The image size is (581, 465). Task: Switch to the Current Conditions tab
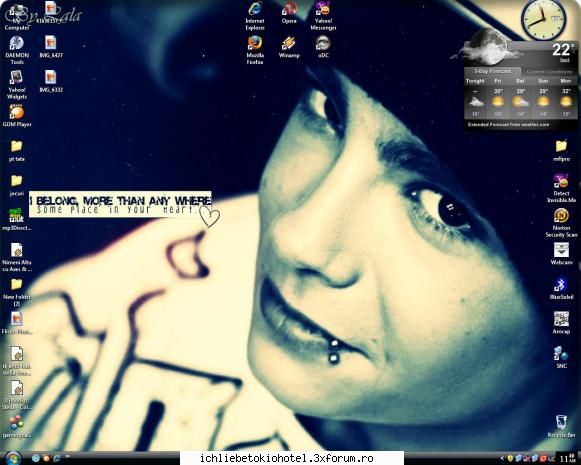tap(549, 72)
